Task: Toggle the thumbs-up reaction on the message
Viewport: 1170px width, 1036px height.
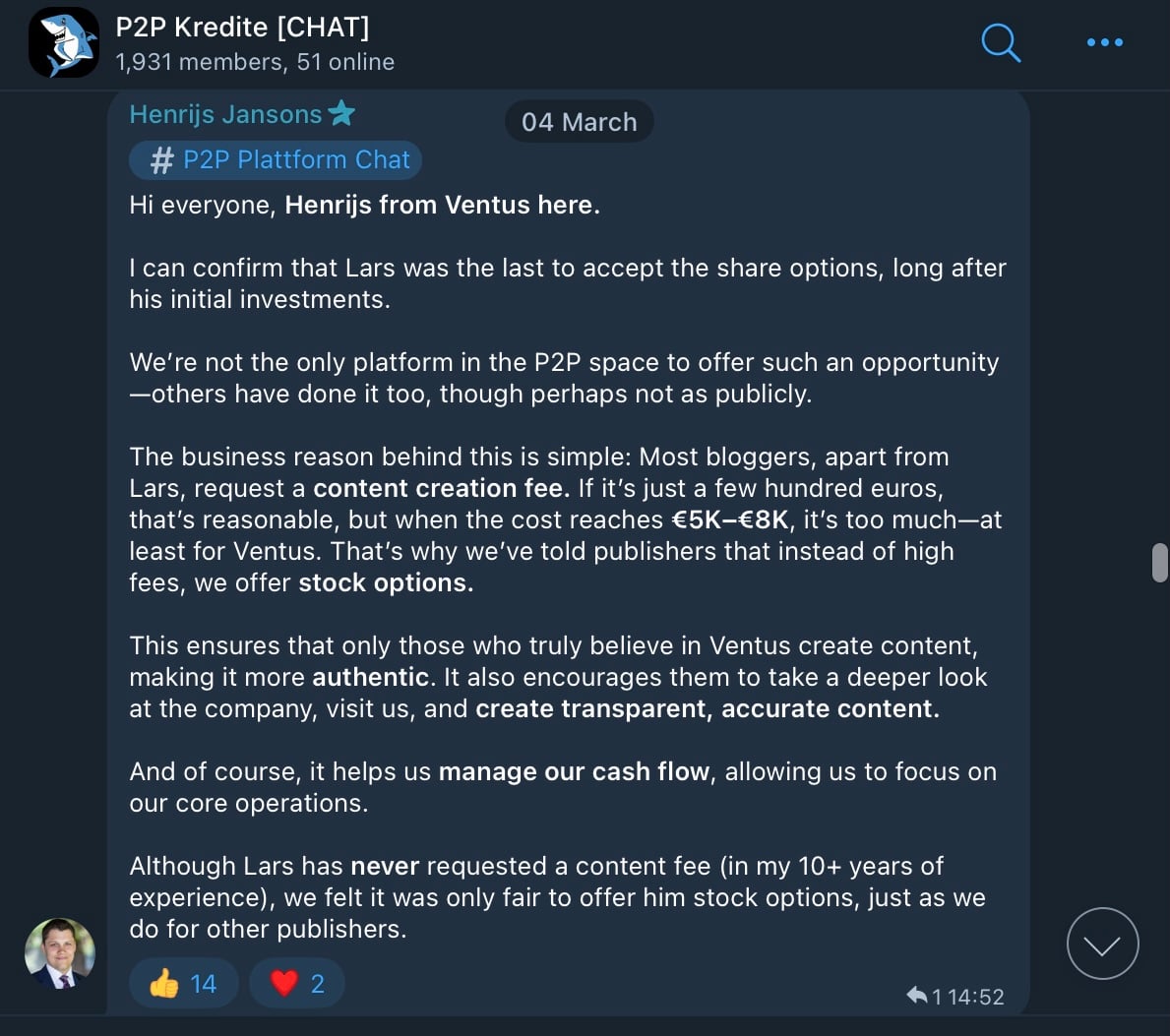Action: pos(184,982)
